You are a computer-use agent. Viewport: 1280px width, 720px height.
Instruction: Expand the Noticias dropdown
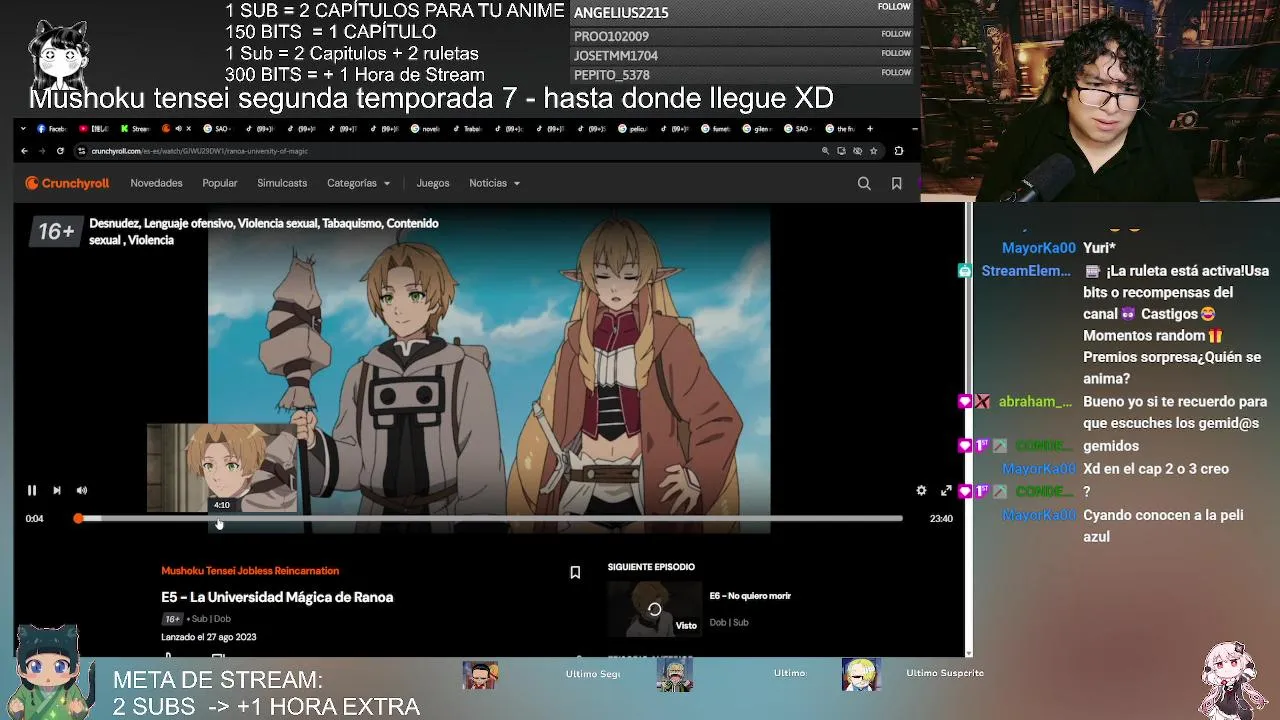click(x=495, y=183)
